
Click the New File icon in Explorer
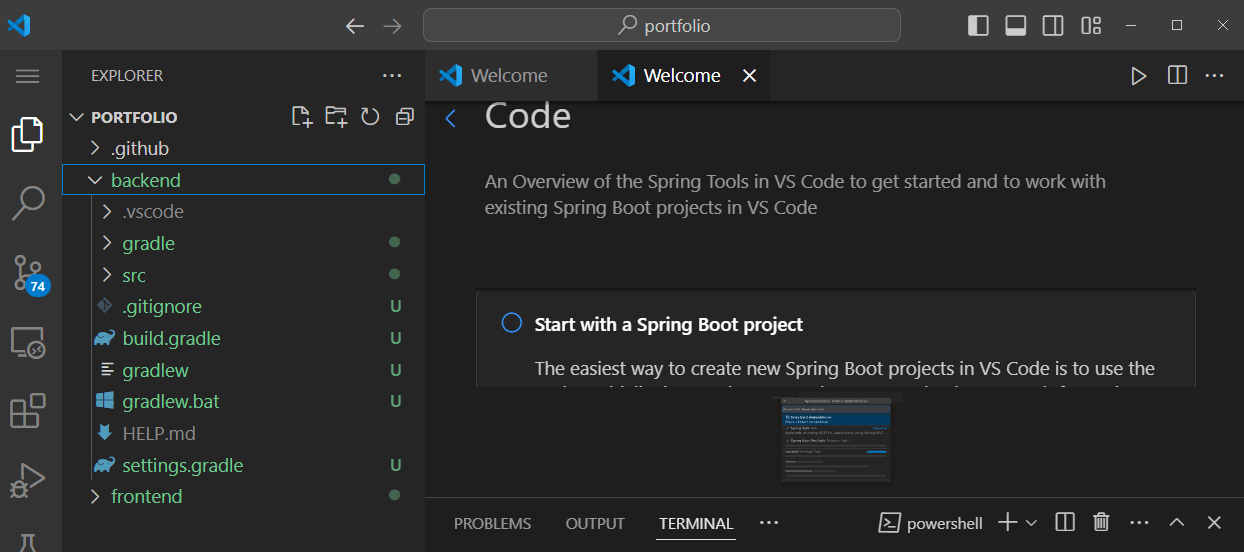point(302,117)
